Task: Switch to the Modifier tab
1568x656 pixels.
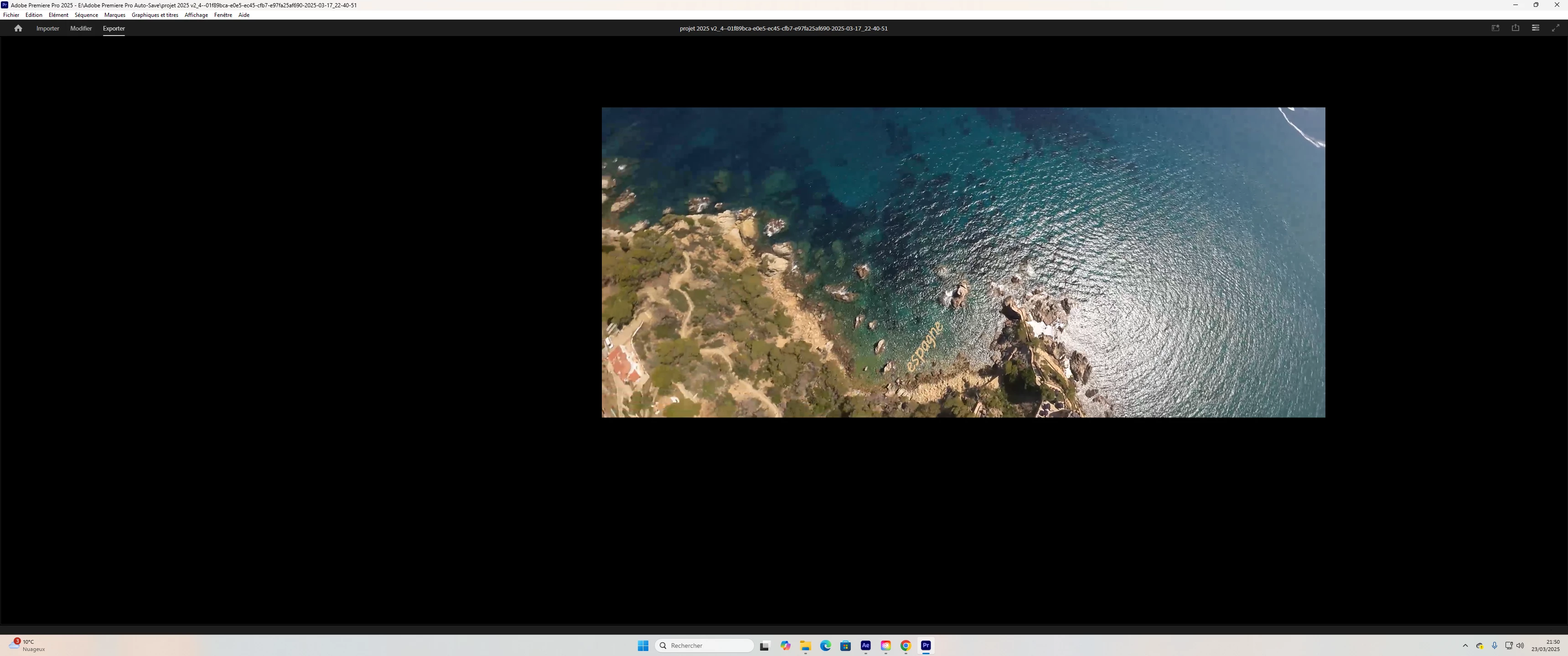Action: coord(81,29)
